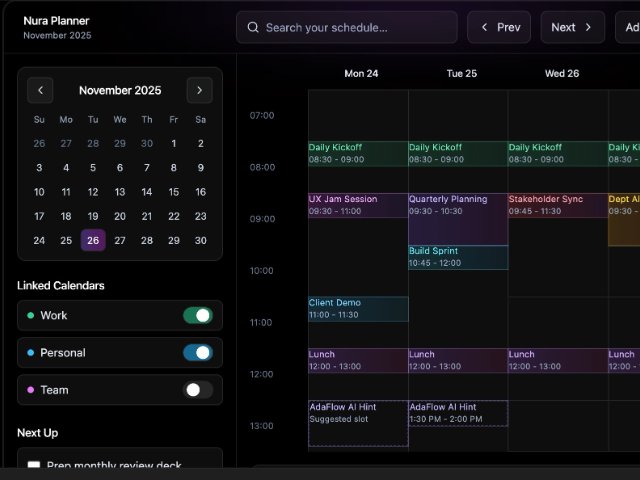Click the Next week button

coord(572,27)
